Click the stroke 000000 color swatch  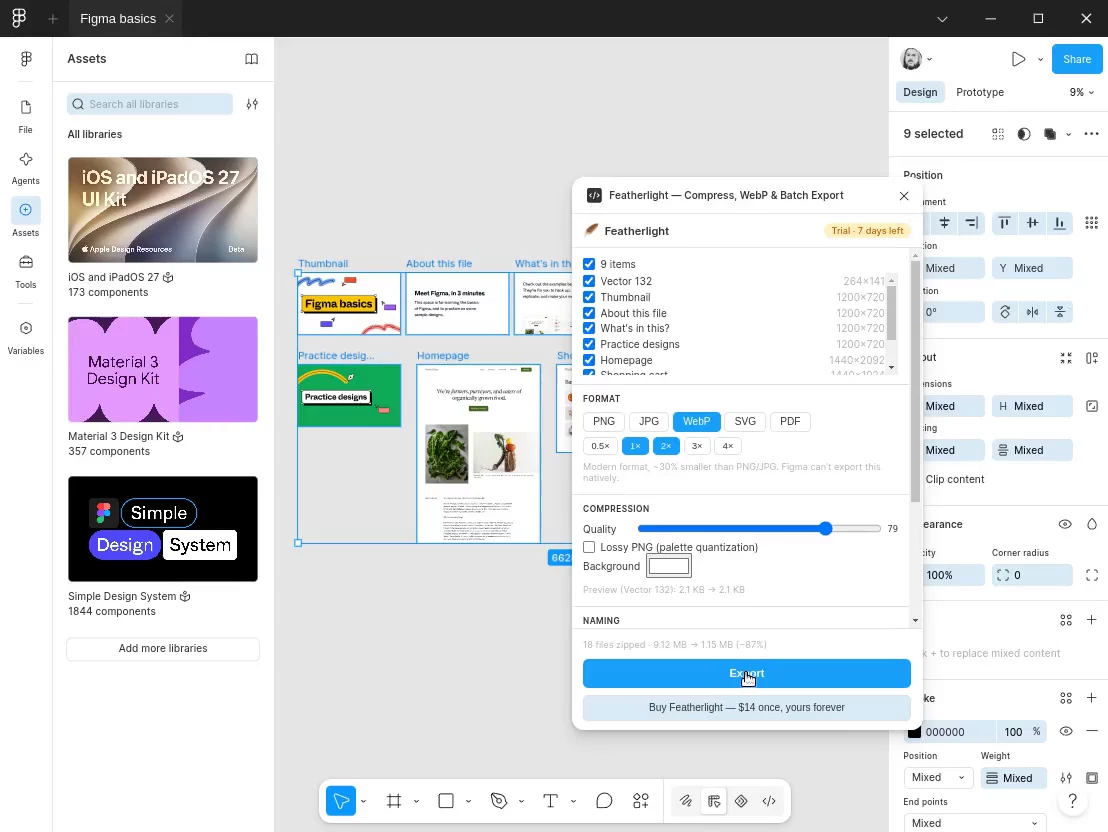tap(914, 732)
